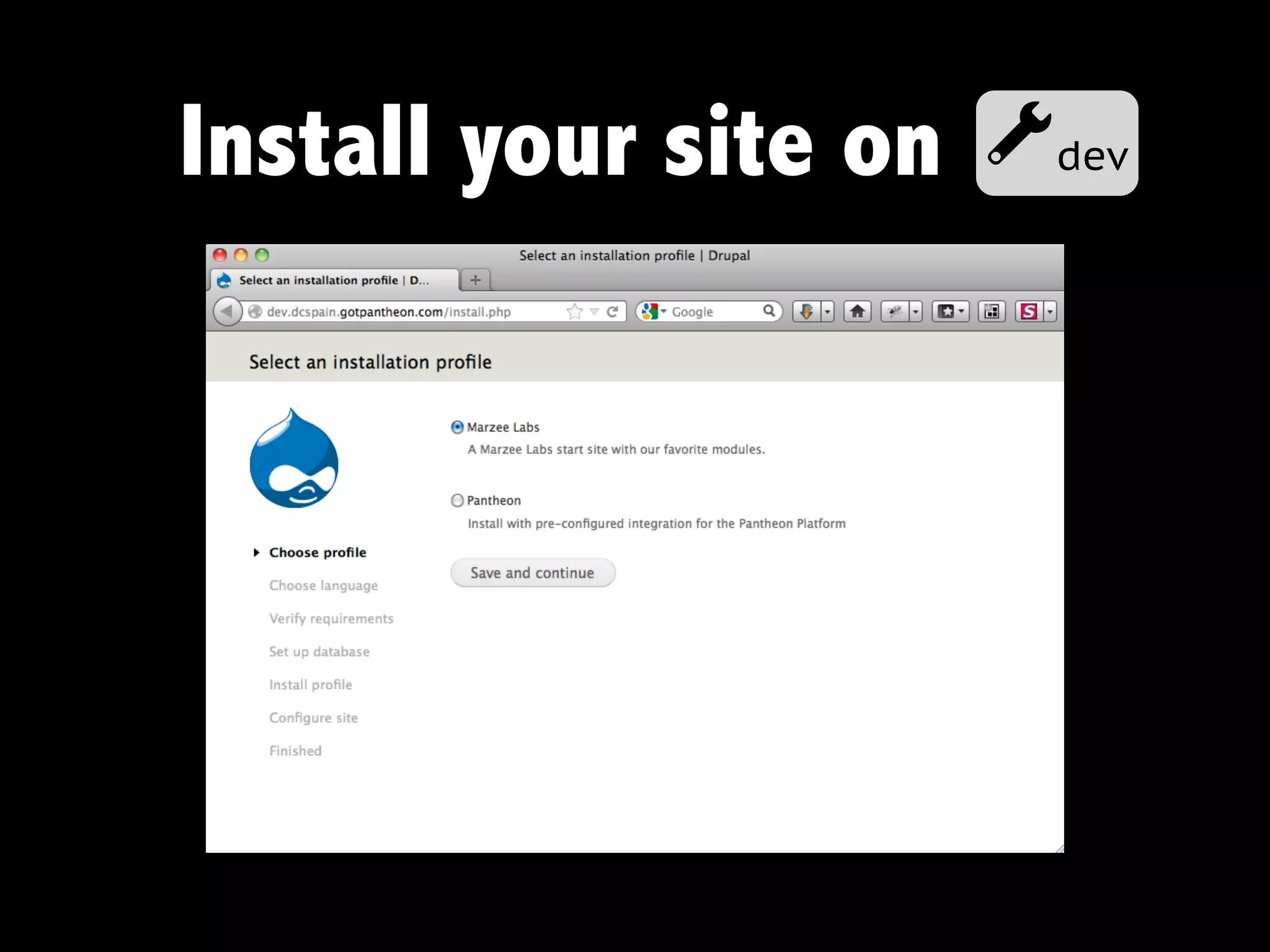This screenshot has height=952, width=1270.
Task: Click the red S extension icon
Action: (1029, 311)
